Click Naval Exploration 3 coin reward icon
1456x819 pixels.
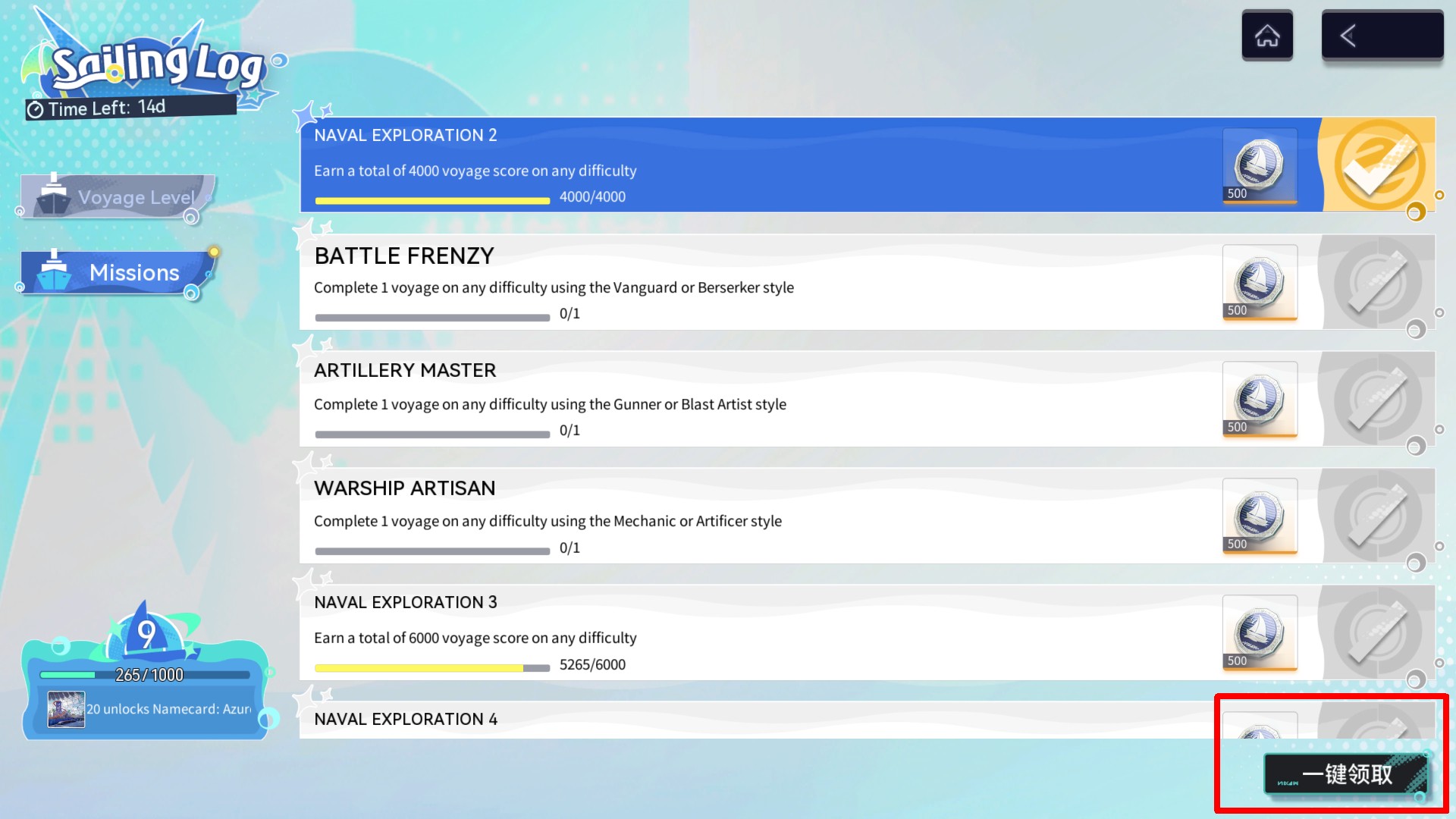[x=1259, y=632]
